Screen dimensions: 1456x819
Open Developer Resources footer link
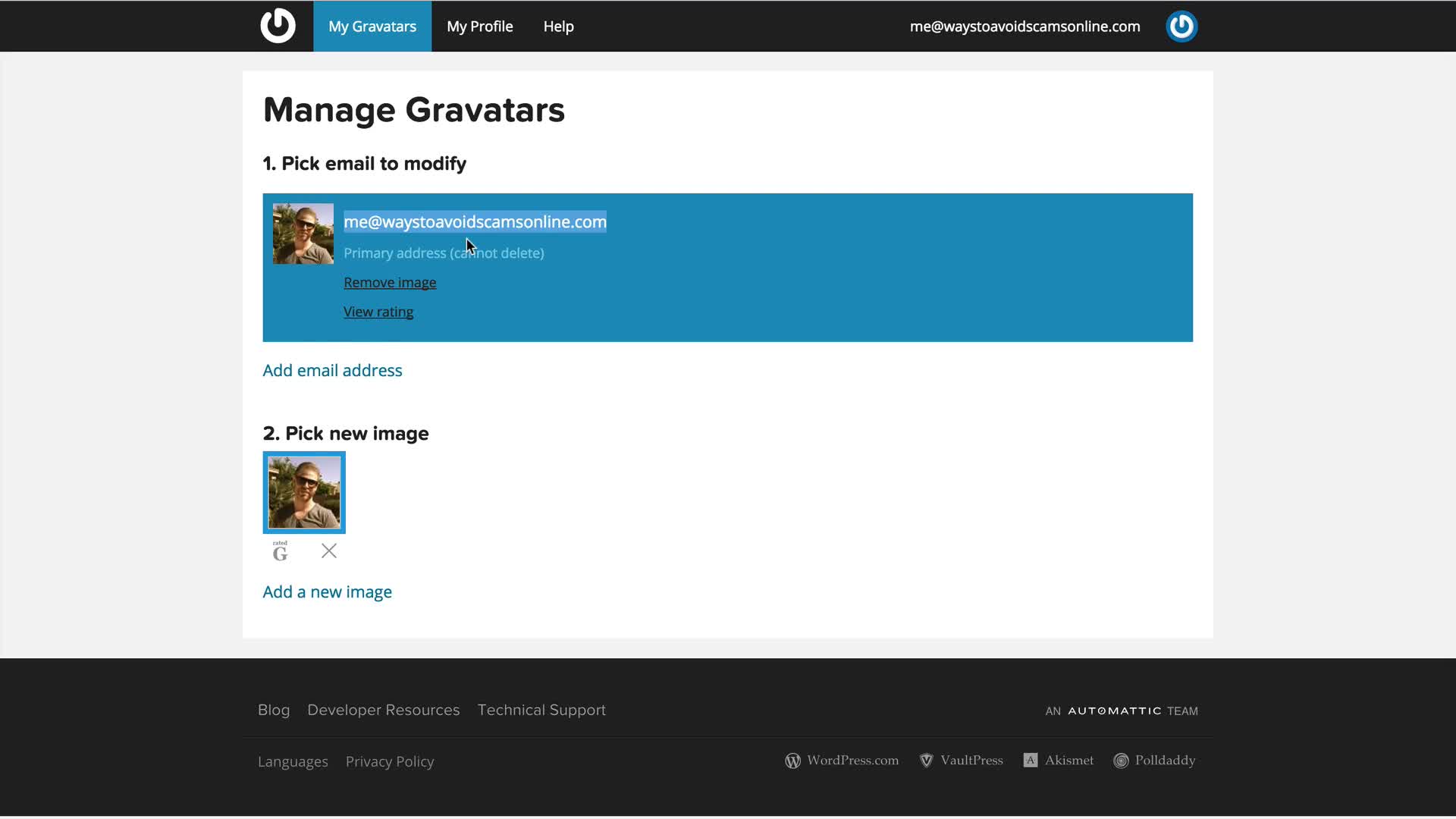[384, 710]
